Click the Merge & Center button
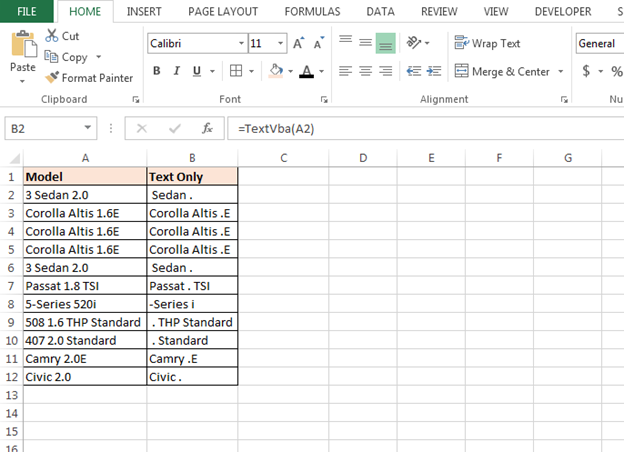 coord(502,71)
